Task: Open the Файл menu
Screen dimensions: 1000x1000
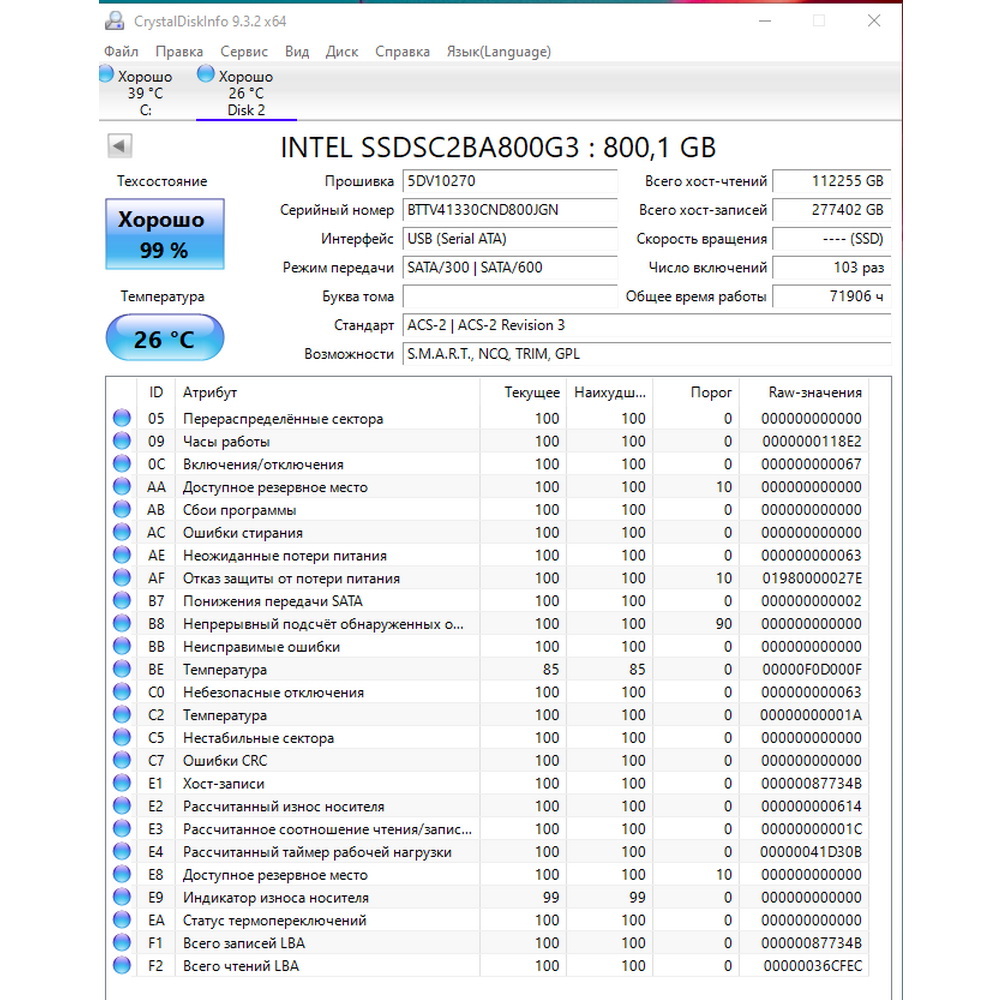Action: 121,52
